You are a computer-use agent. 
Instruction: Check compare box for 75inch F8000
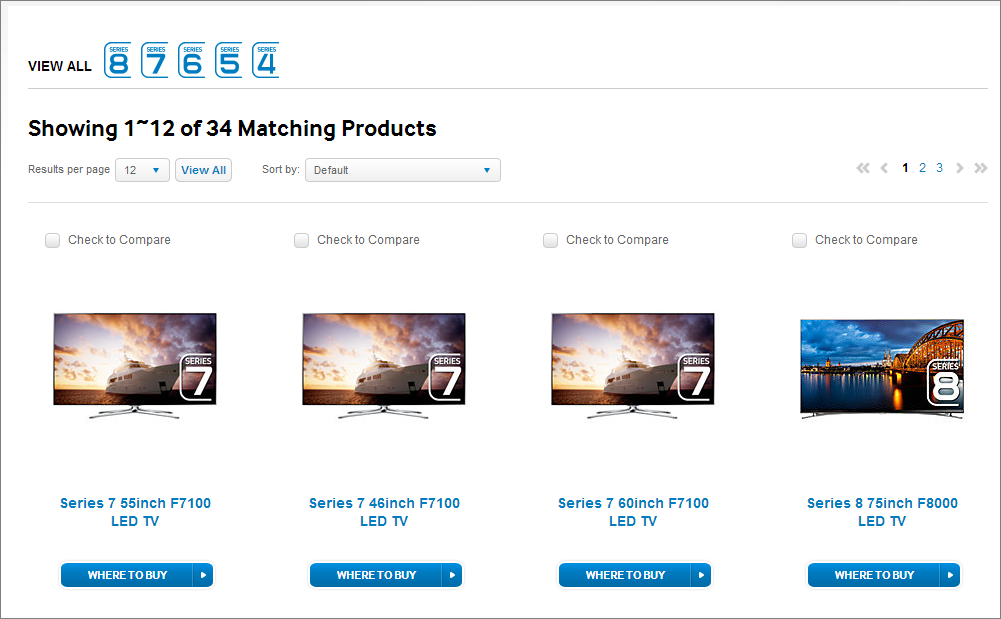tap(799, 240)
